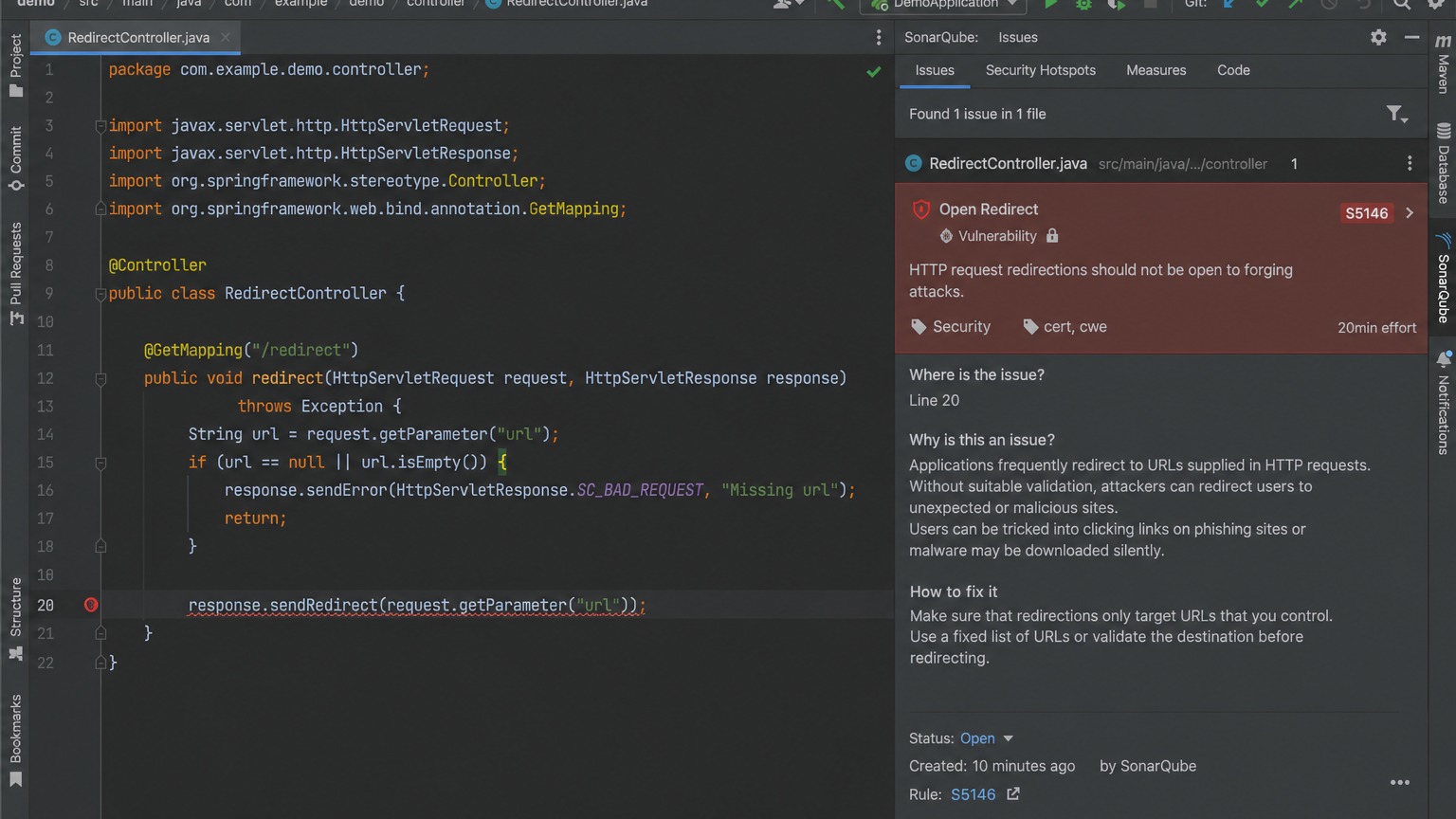Click the red vulnerability marker on line 20
Screen dimensions: 1456x819
tap(91, 605)
